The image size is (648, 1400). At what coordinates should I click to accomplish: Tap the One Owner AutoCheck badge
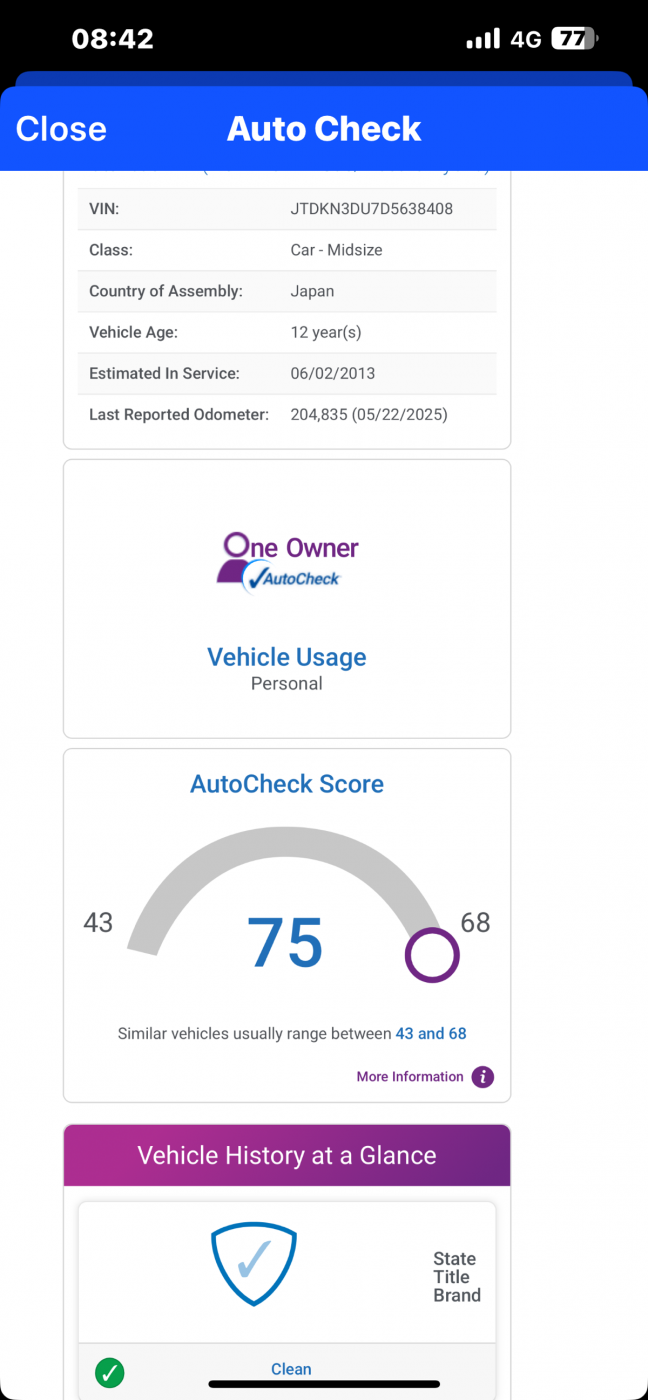287,562
